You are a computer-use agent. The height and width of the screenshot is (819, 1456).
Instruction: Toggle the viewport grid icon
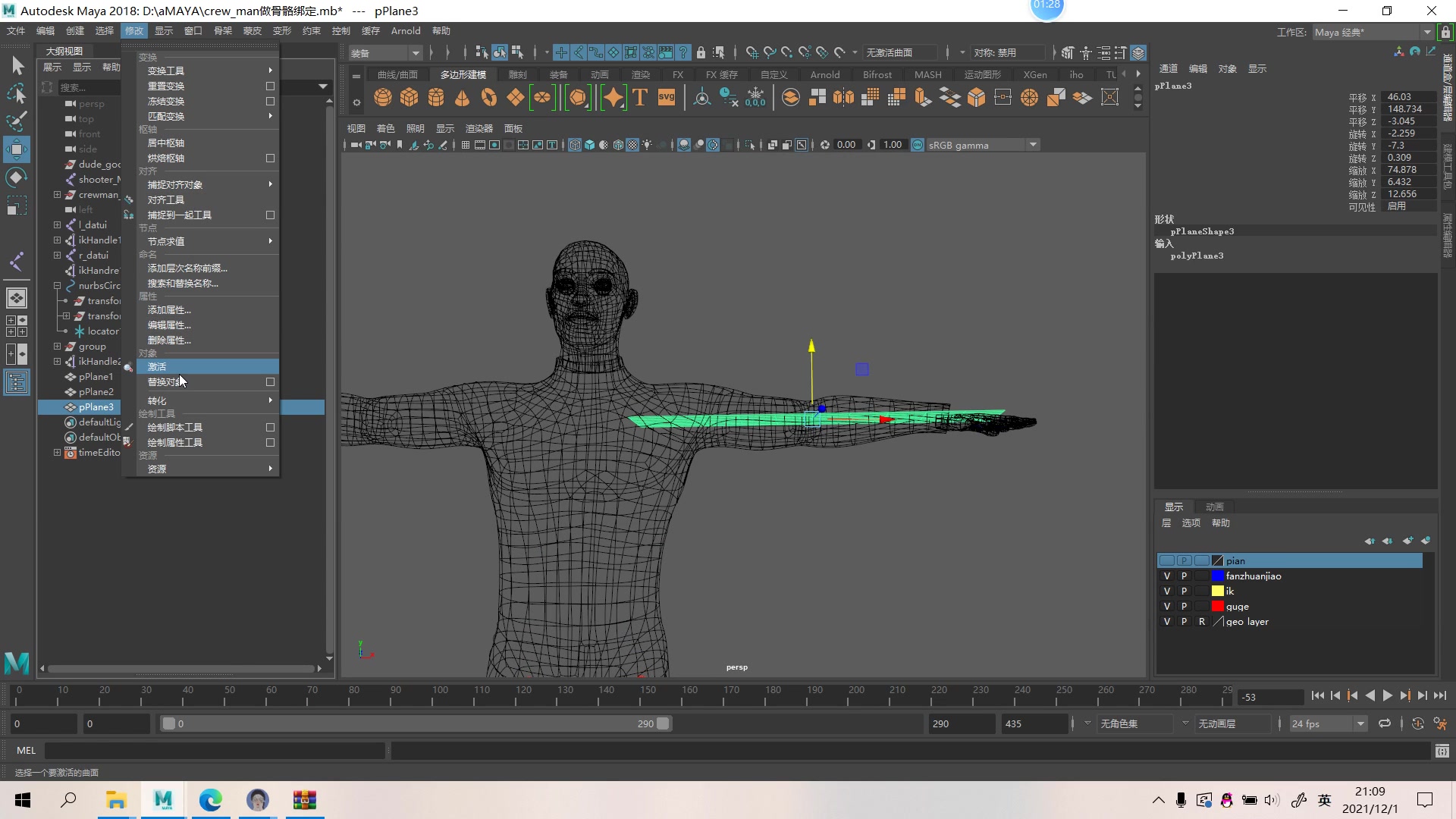(x=465, y=145)
